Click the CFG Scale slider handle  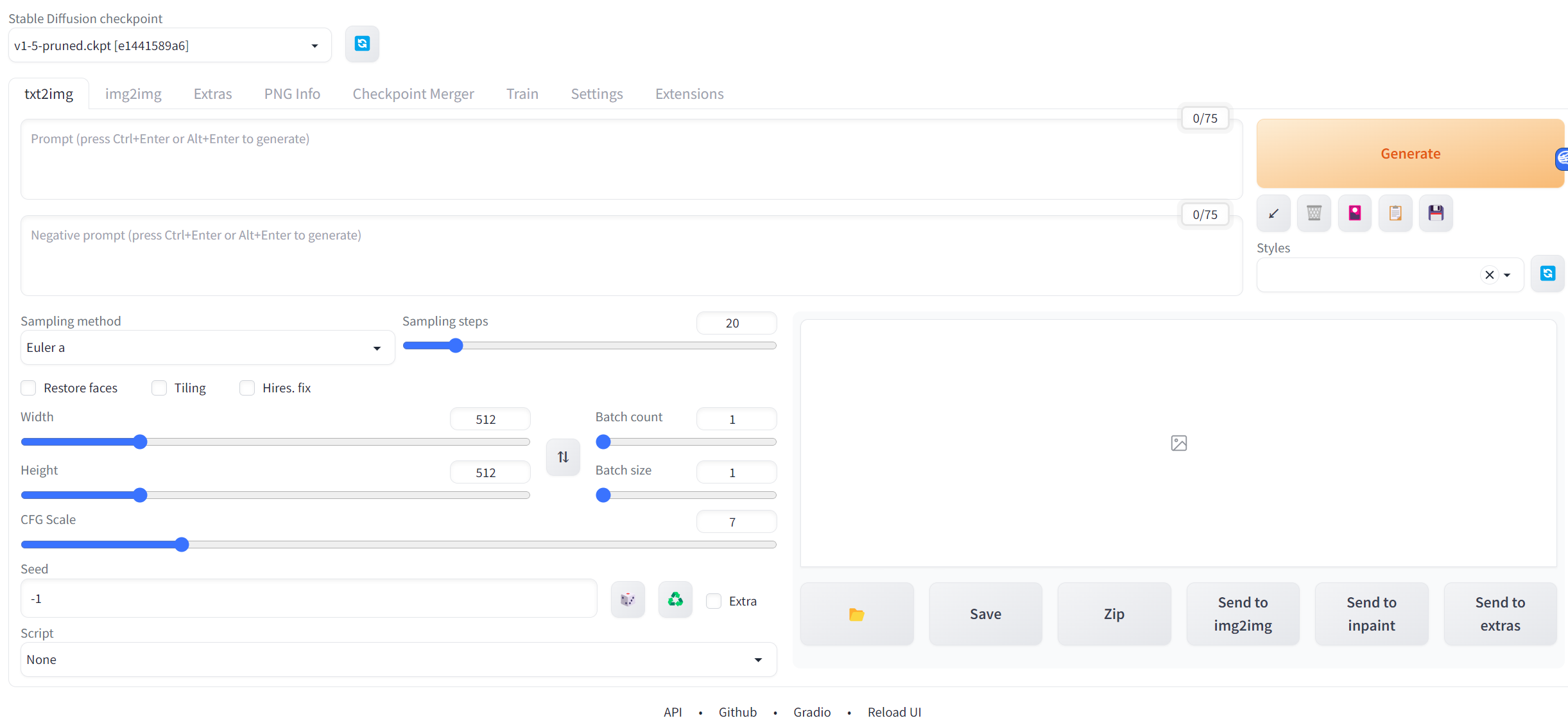tap(182, 545)
